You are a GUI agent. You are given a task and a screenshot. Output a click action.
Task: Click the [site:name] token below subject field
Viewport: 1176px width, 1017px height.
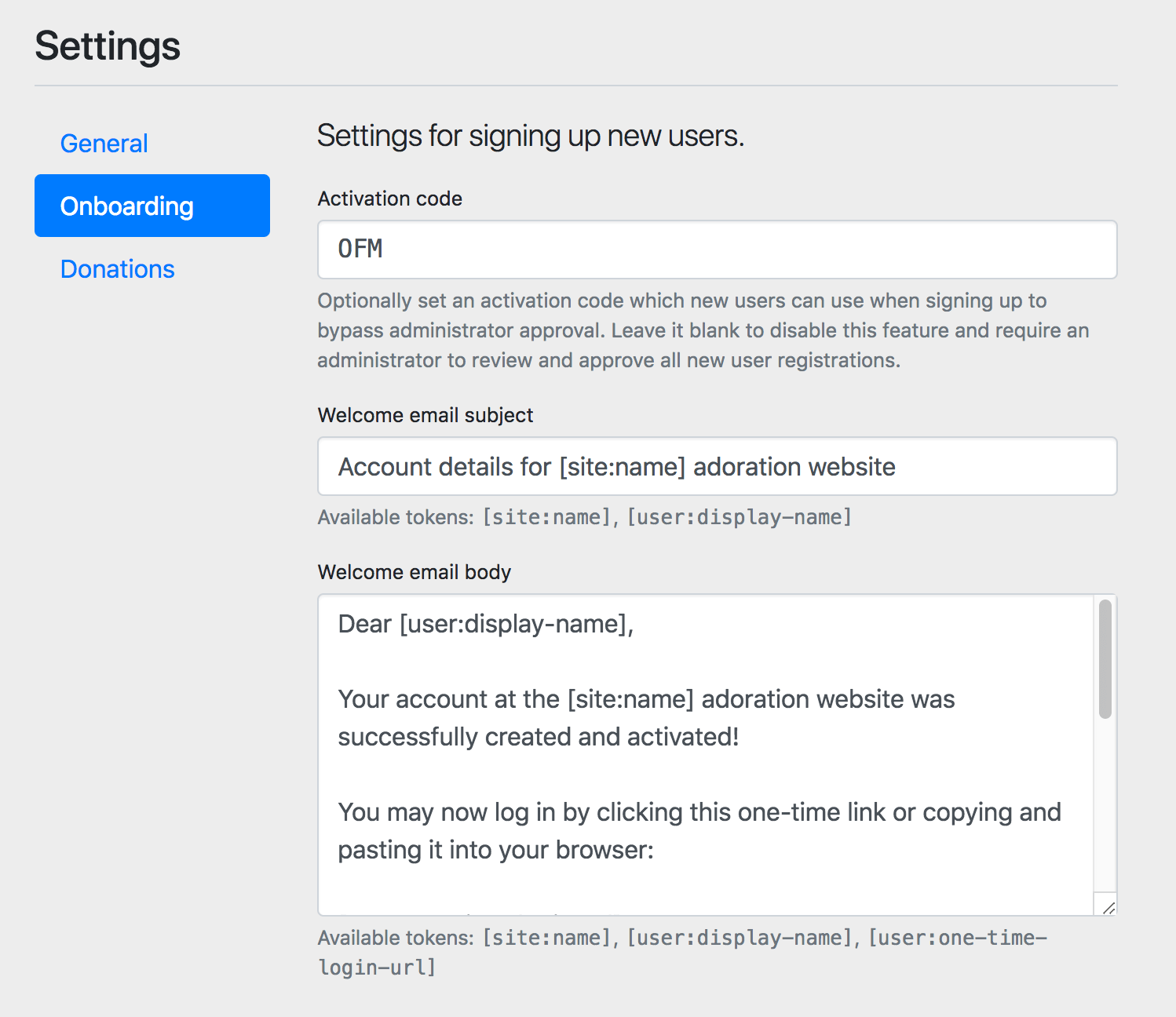(546, 517)
